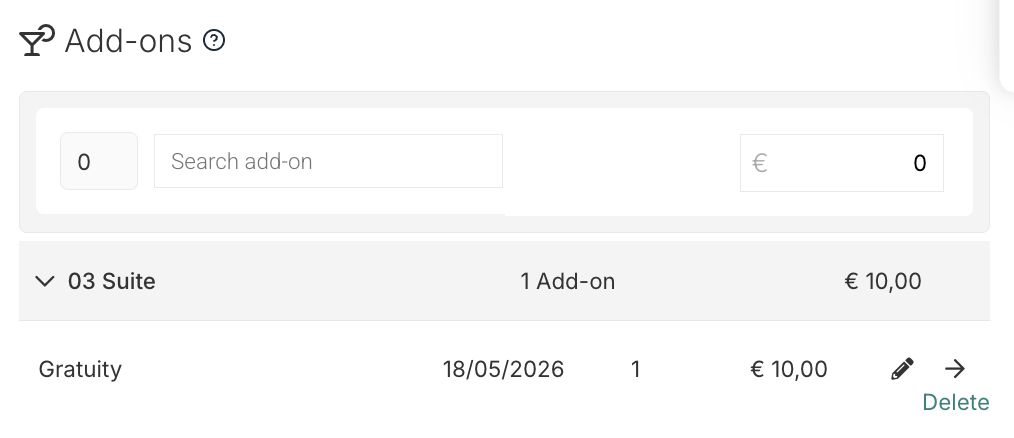The image size is (1014, 438).
Task: Click the date 18/05/2026 on Gratuity row
Action: point(503,369)
